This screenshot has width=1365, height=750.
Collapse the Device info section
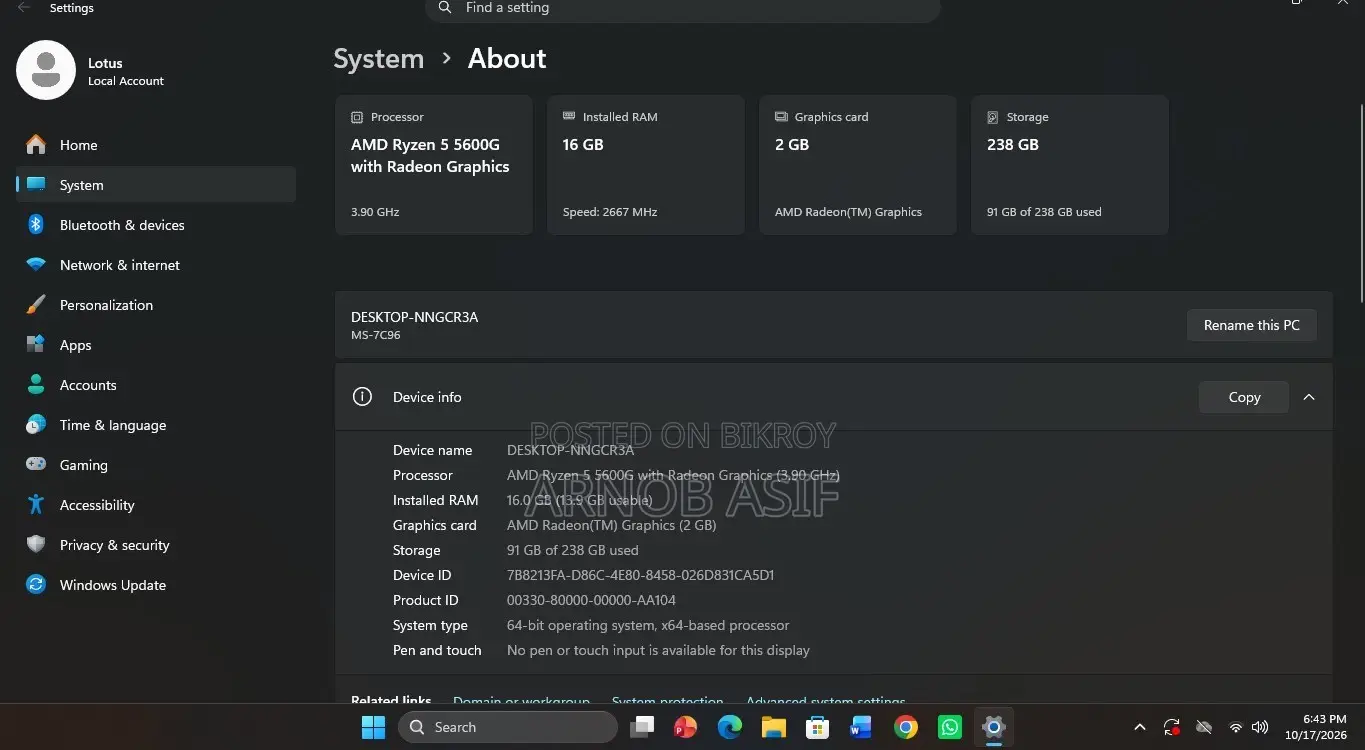pyautogui.click(x=1309, y=397)
